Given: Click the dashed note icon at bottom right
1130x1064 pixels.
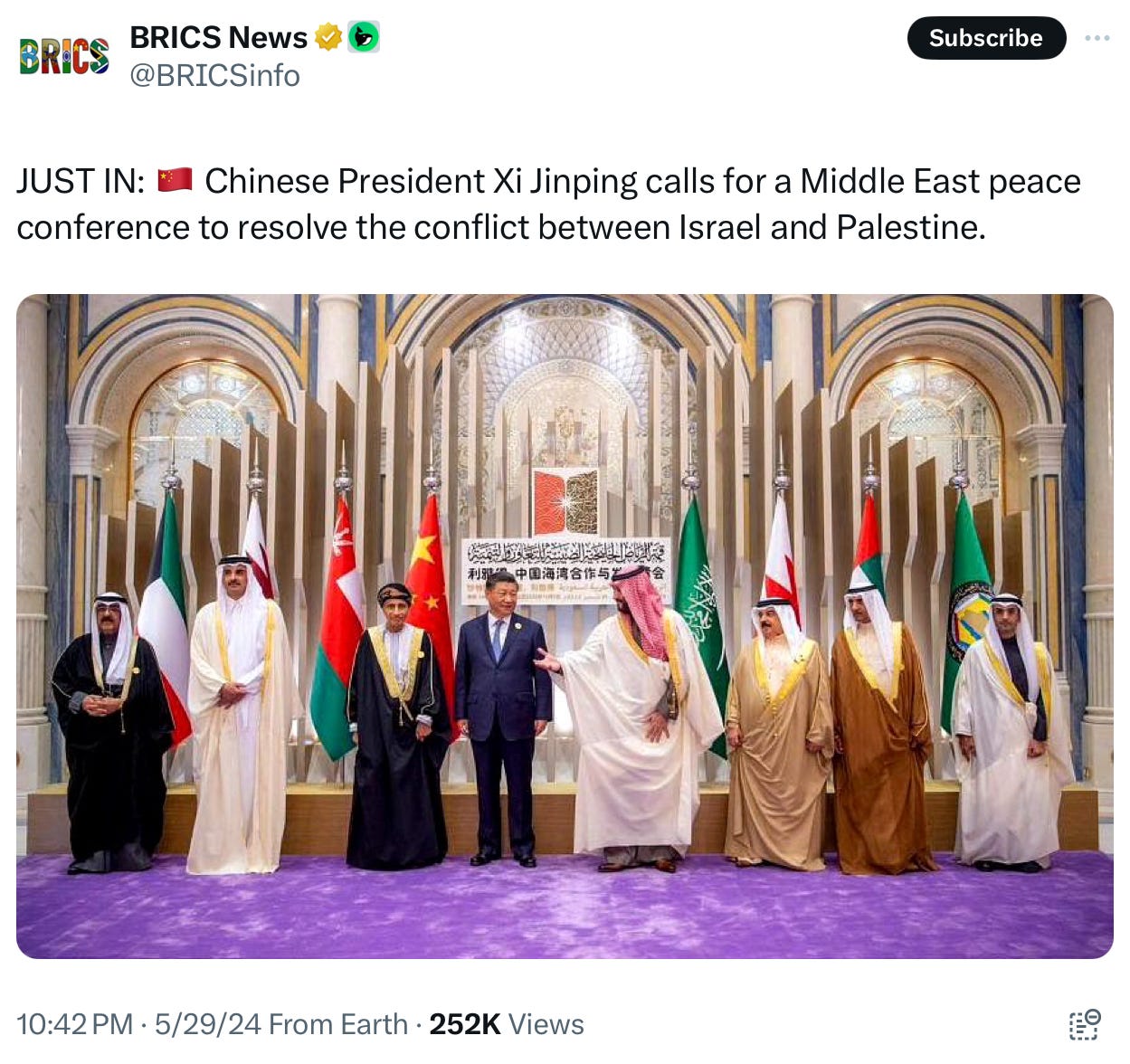Looking at the screenshot, I should click(x=1085, y=1024).
